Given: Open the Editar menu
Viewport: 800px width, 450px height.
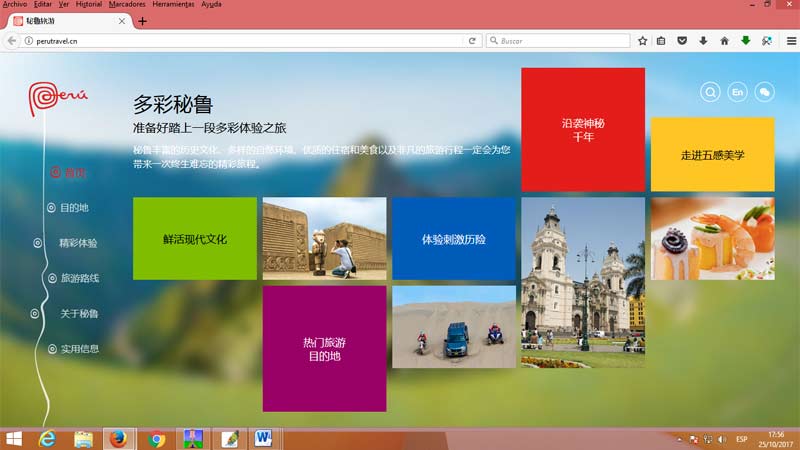Looking at the screenshot, I should click(42, 4).
